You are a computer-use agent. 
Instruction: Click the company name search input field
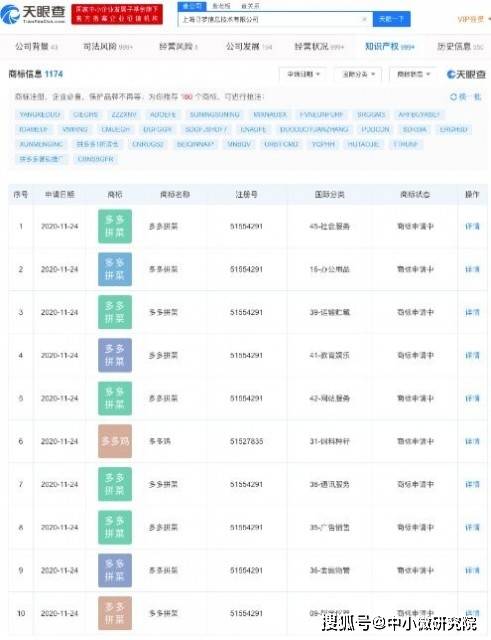[x=269, y=19]
